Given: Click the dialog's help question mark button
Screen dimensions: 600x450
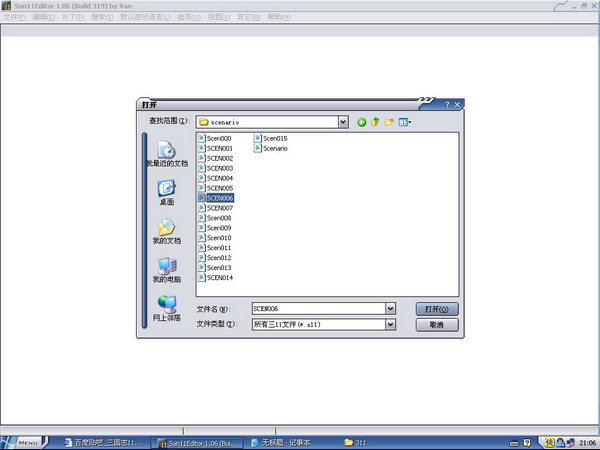Looking at the screenshot, I should point(446,104).
